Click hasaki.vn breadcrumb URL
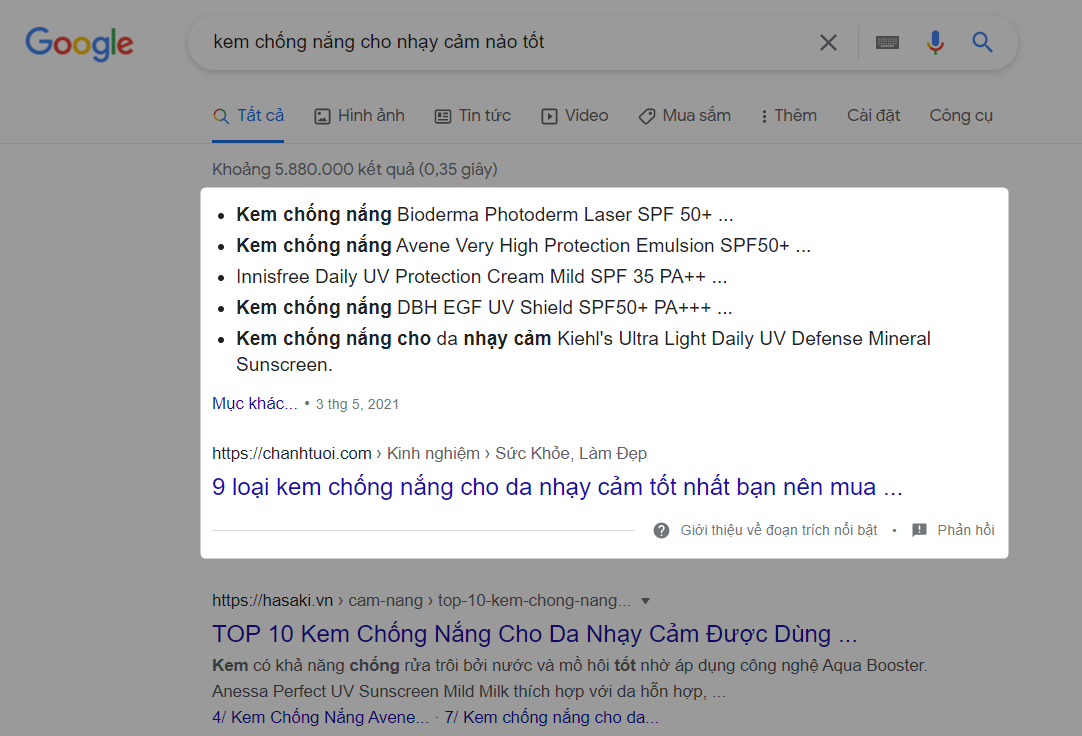 click(x=421, y=601)
